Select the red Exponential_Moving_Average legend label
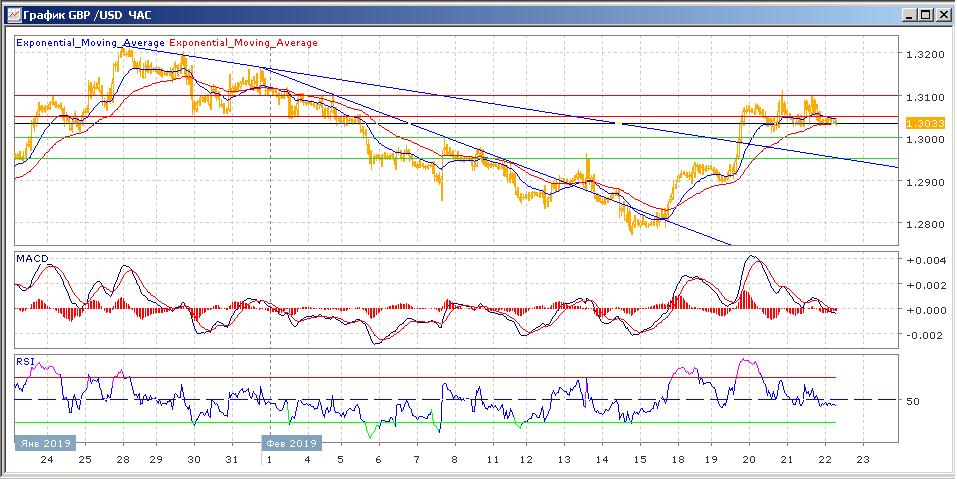This screenshot has width=957, height=479. coord(244,43)
